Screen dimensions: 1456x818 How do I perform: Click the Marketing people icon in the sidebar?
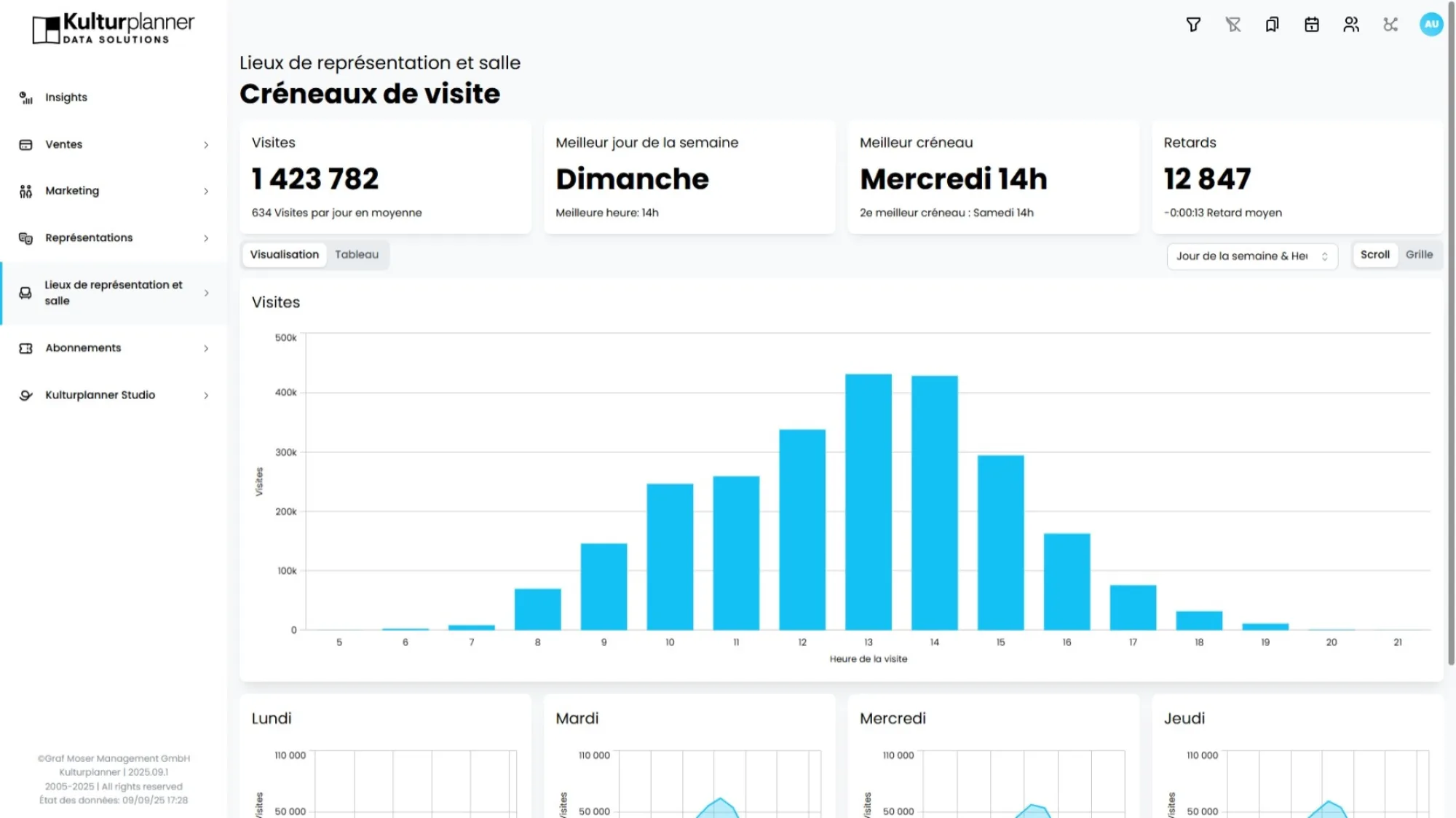(x=26, y=191)
